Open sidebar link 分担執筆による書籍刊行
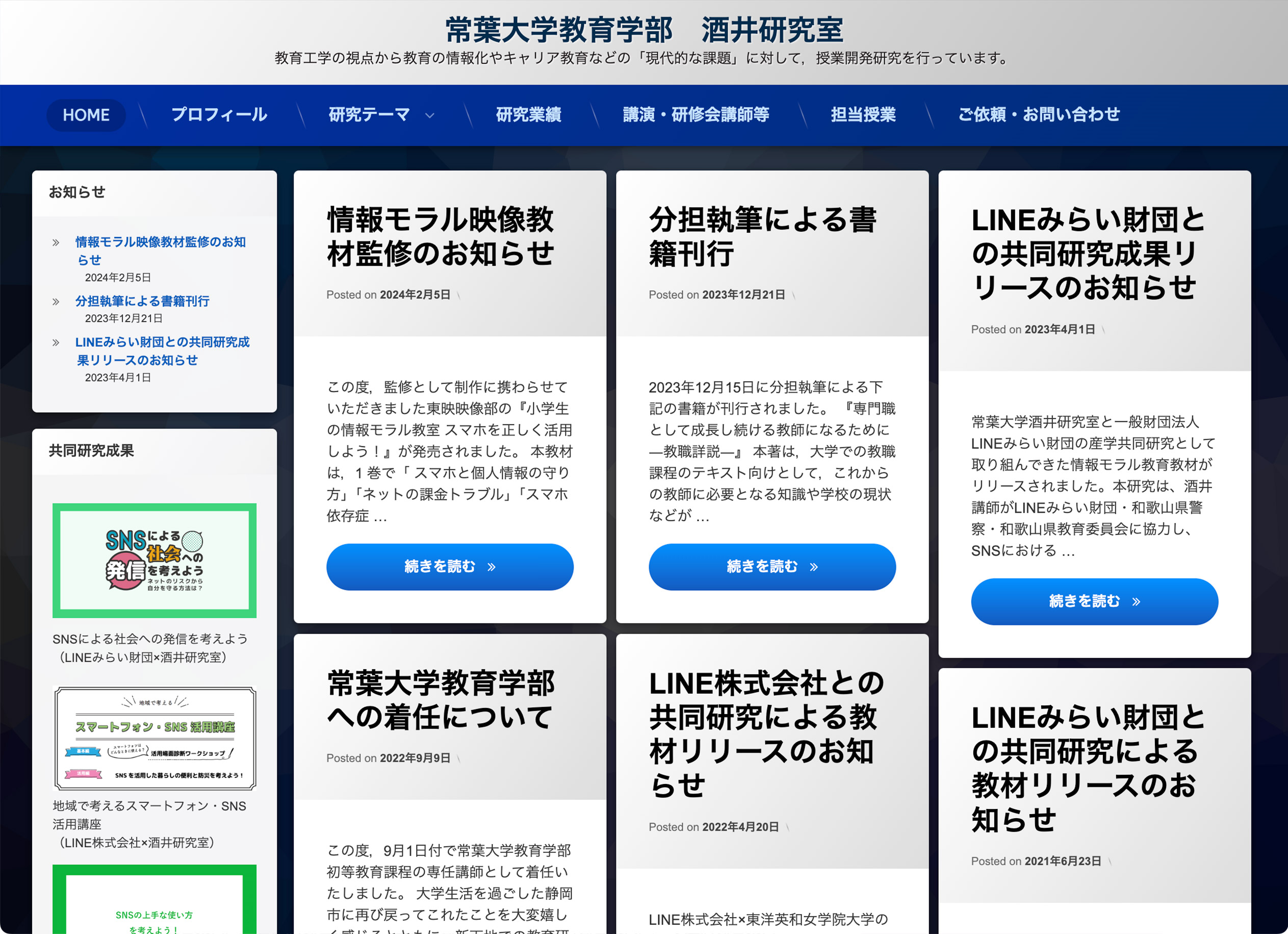The image size is (1288, 934). point(142,301)
